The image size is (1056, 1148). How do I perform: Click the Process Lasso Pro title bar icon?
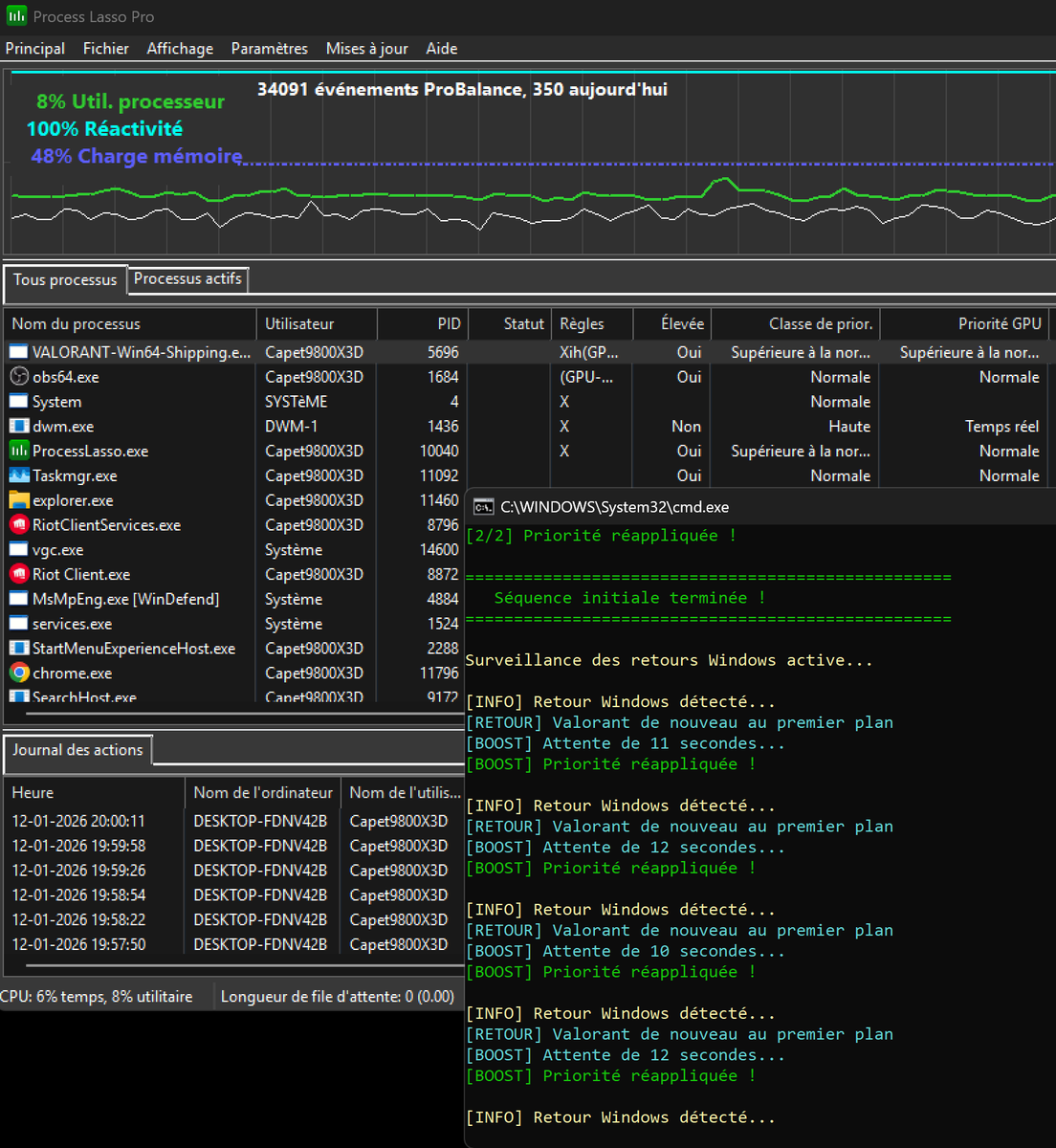(16, 16)
